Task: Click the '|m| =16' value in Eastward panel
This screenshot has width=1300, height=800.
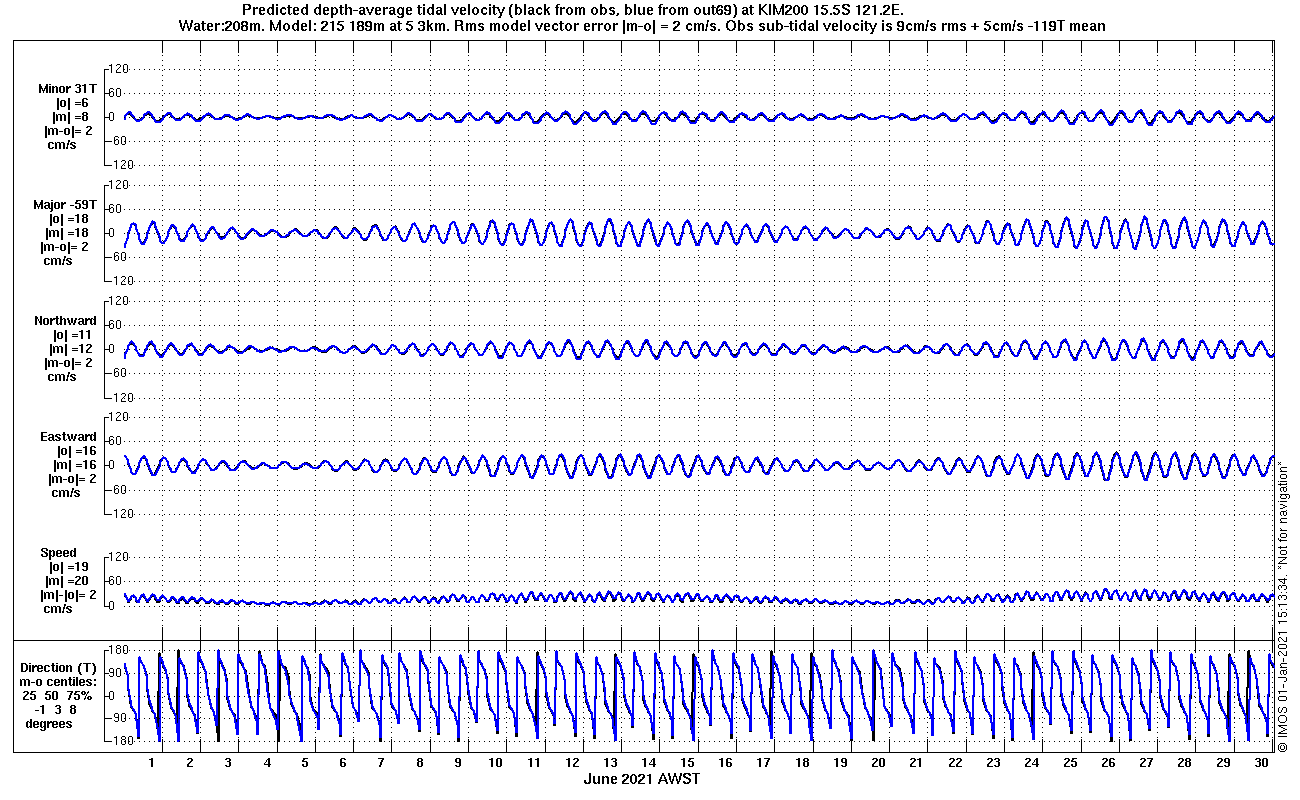Action: [76, 465]
